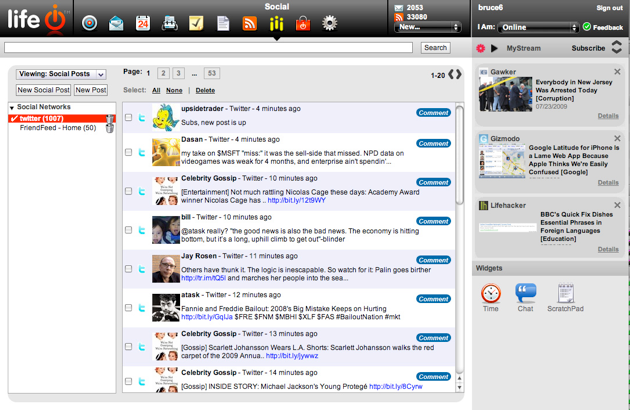Image resolution: width=630 pixels, height=410 pixels.
Task: Open the Chat widget
Action: pos(525,293)
